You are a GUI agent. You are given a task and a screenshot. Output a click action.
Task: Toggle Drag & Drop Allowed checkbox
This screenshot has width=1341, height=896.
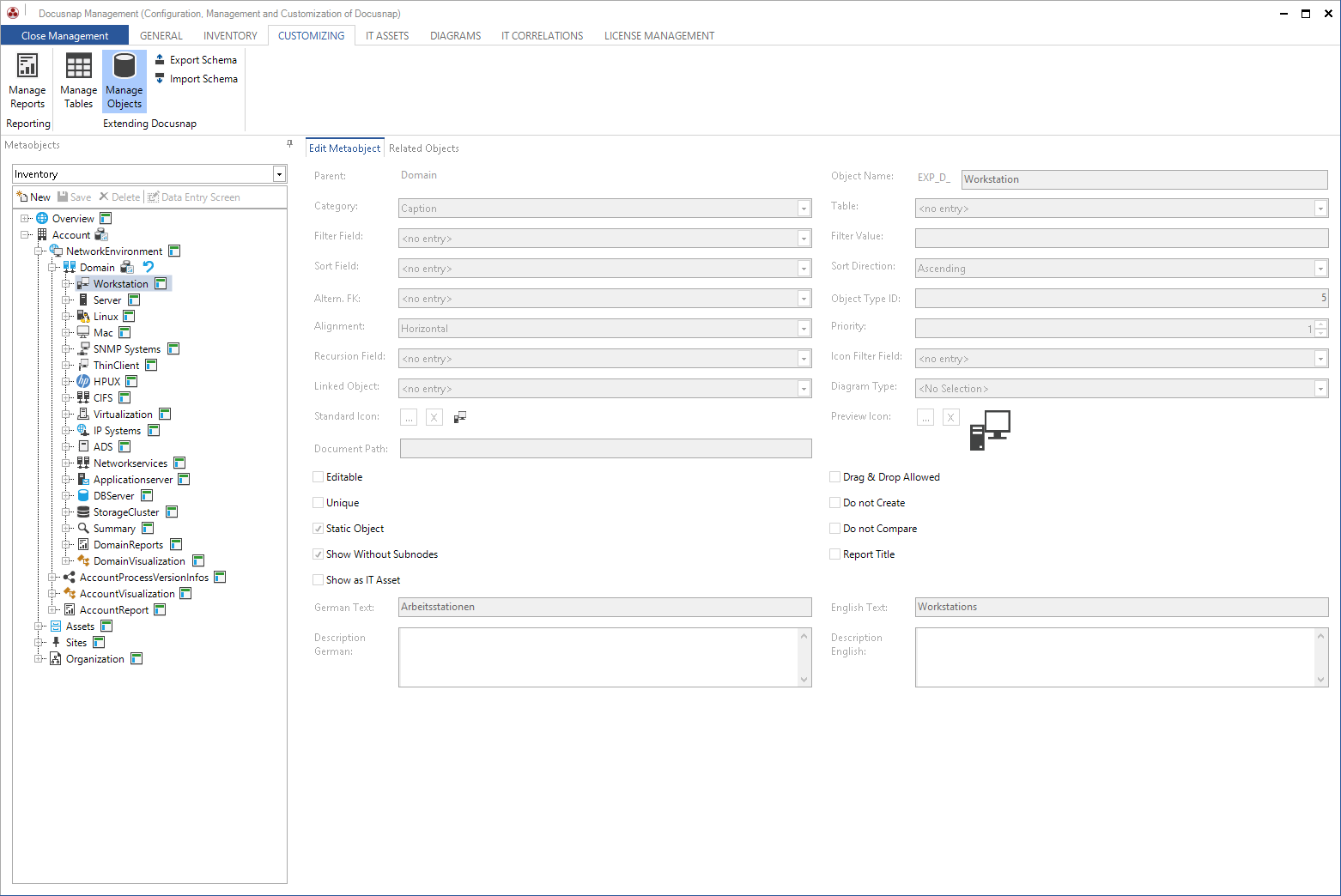835,477
